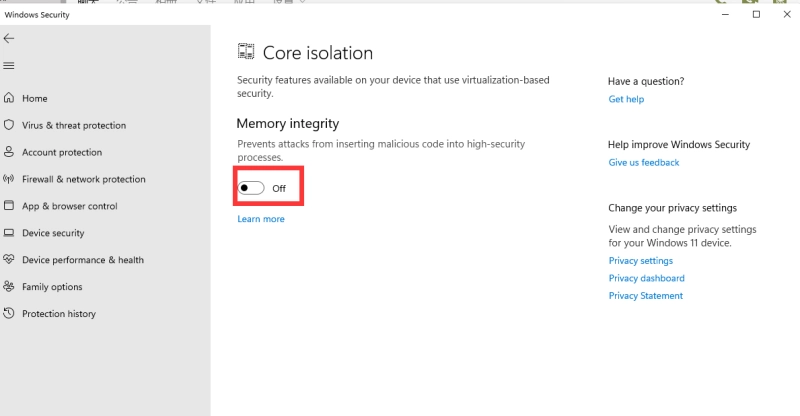Open the Privacy dashboard link
The width and height of the screenshot is (800, 416).
point(646,278)
